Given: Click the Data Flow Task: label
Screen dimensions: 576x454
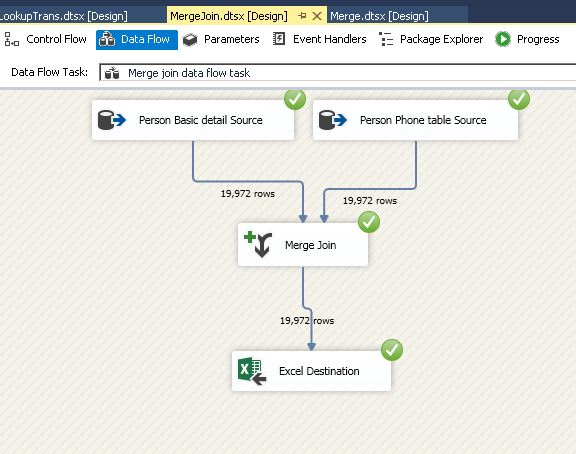Looking at the screenshot, I should tap(50, 72).
